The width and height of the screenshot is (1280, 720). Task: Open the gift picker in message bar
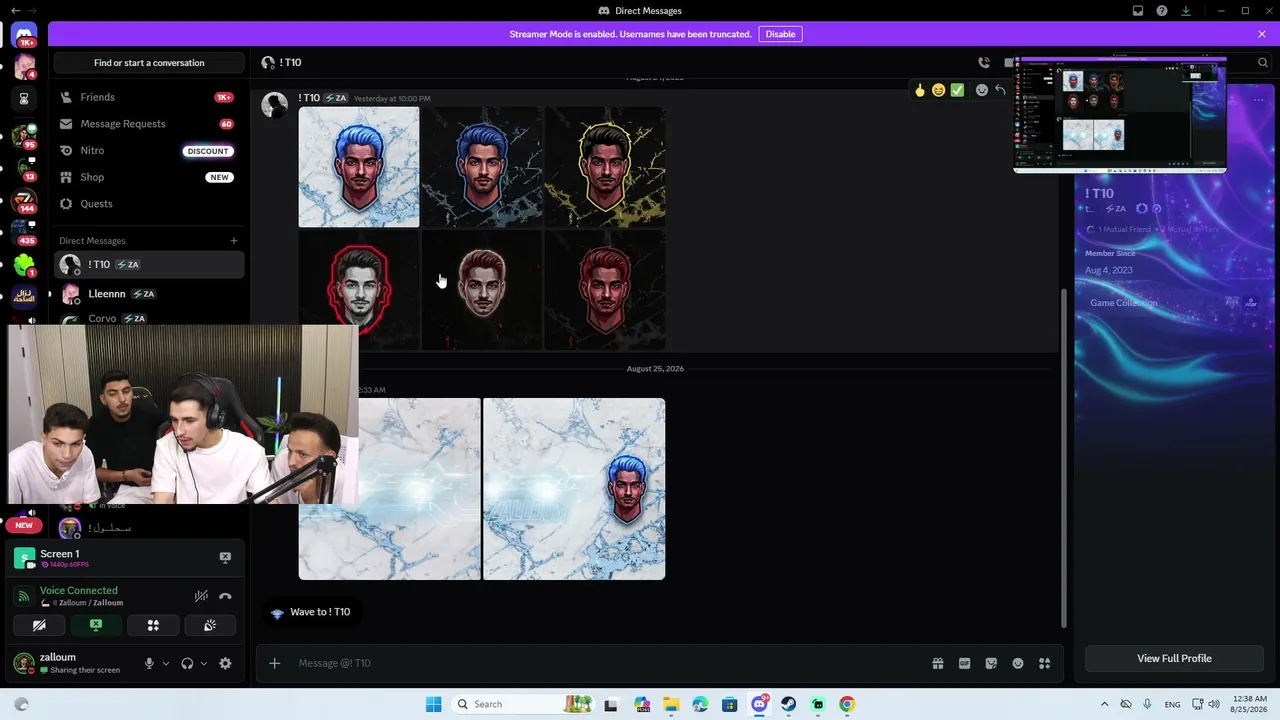point(938,663)
